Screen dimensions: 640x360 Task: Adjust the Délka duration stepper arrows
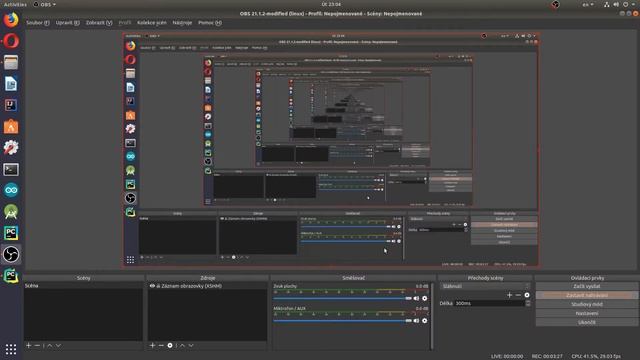(528, 303)
